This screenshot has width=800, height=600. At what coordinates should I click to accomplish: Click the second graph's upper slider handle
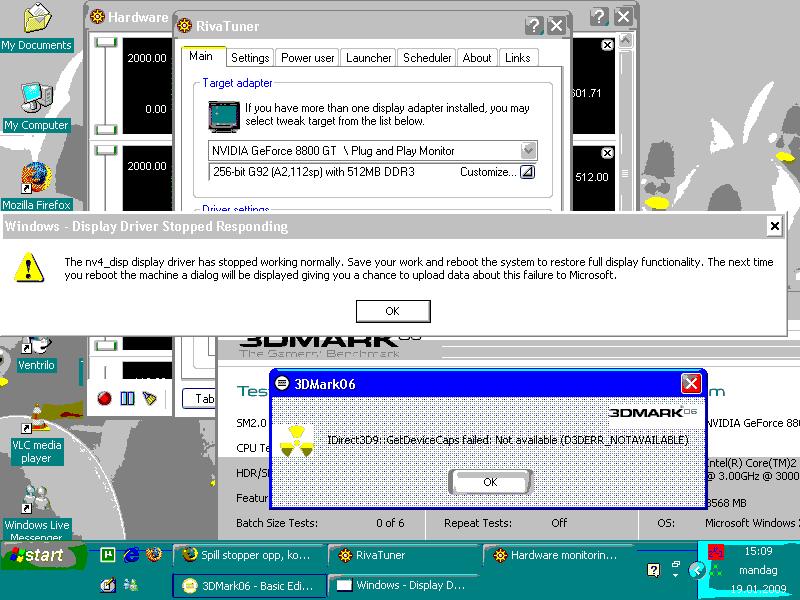click(x=106, y=150)
